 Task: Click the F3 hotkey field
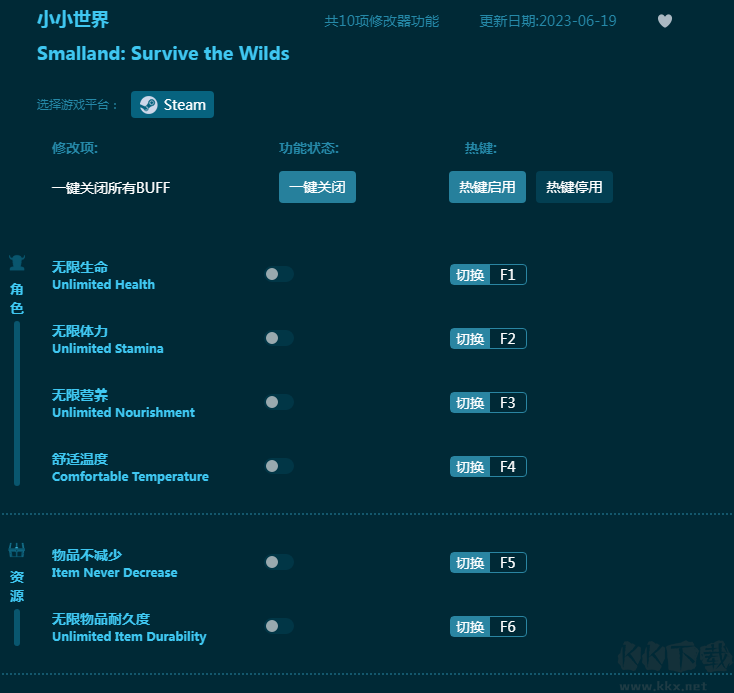[x=508, y=403]
